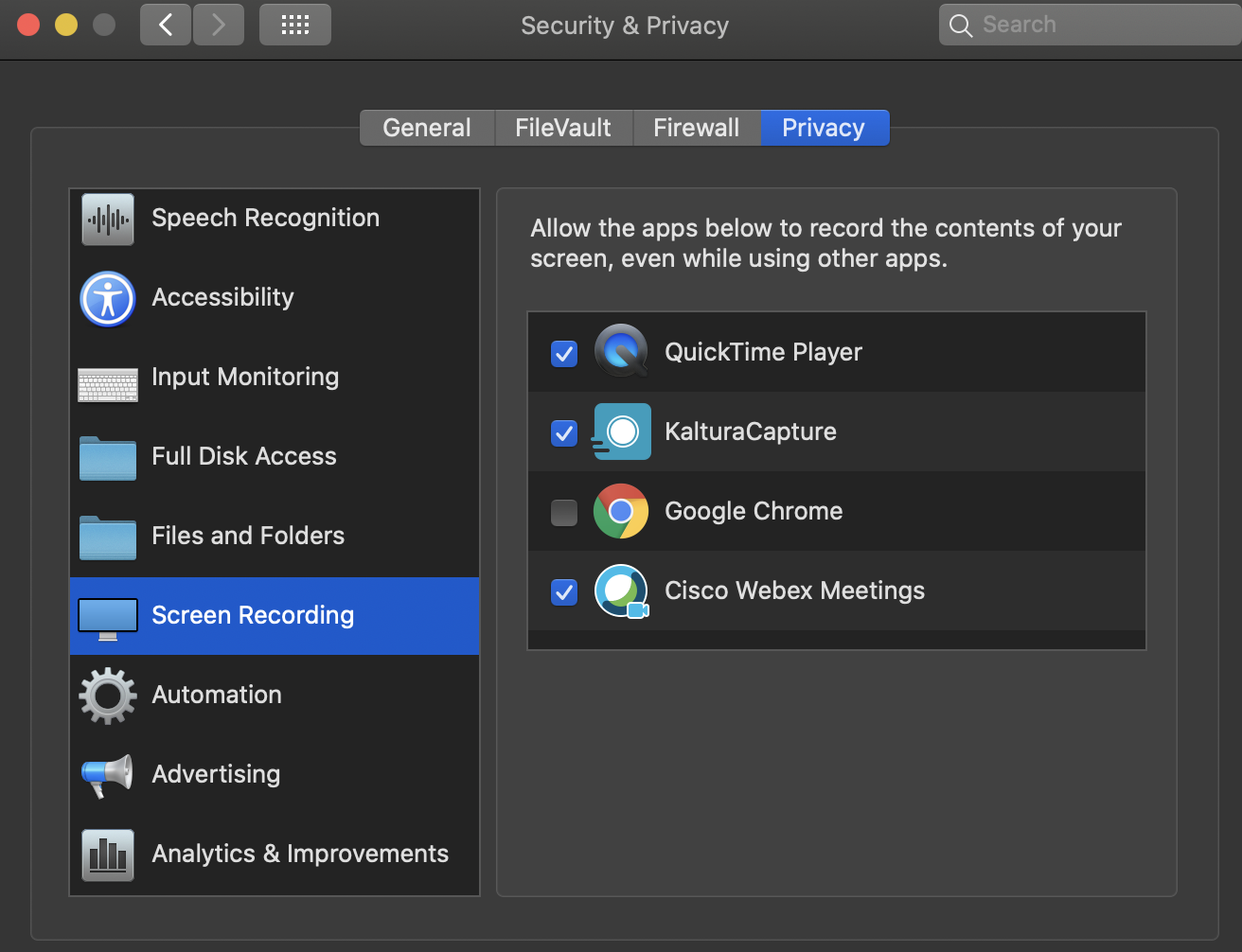
Task: Show all preferences grid button
Action: pos(295,25)
